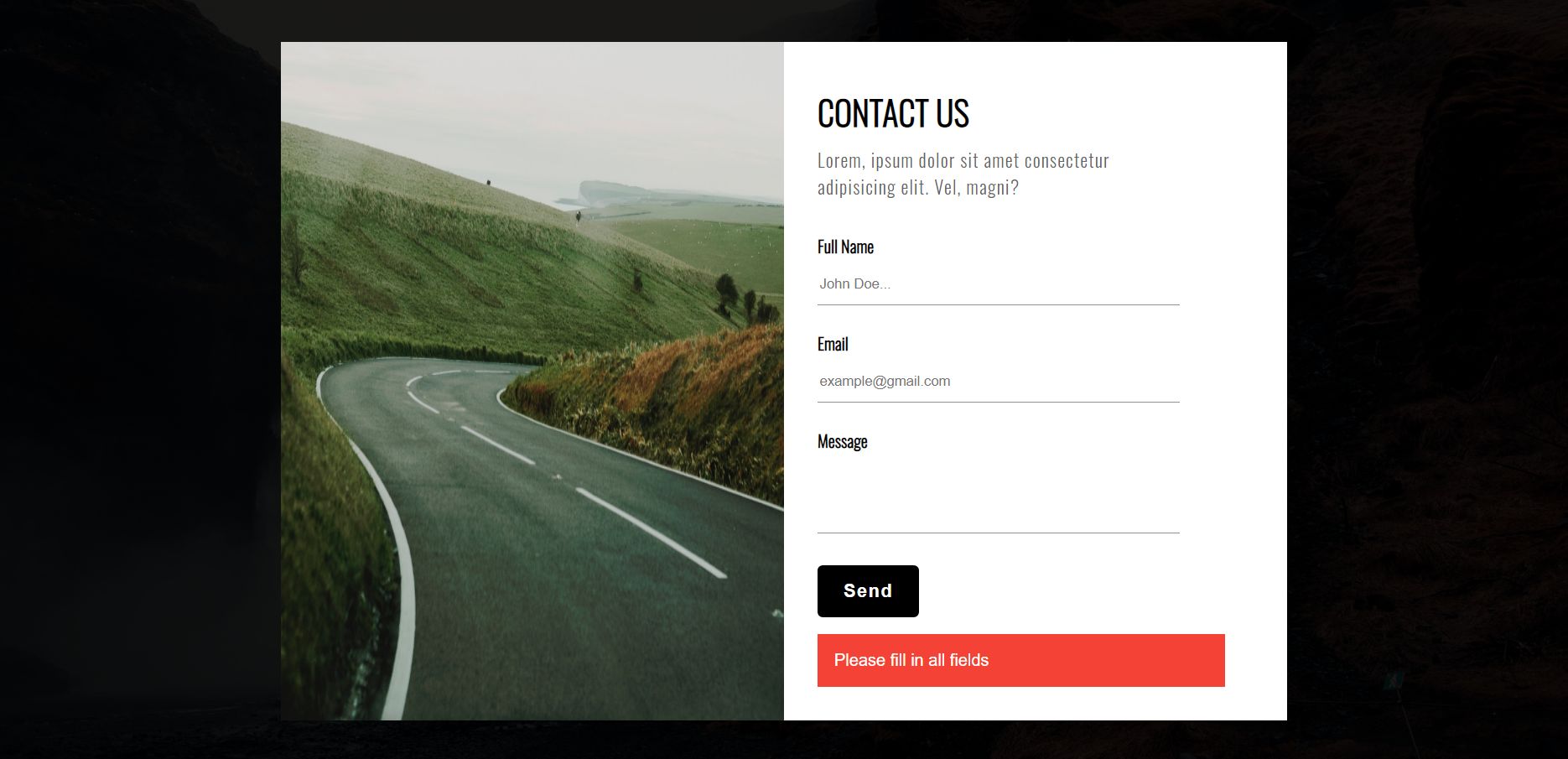Click the Full Name label
The width and height of the screenshot is (1568, 759).
click(845, 247)
